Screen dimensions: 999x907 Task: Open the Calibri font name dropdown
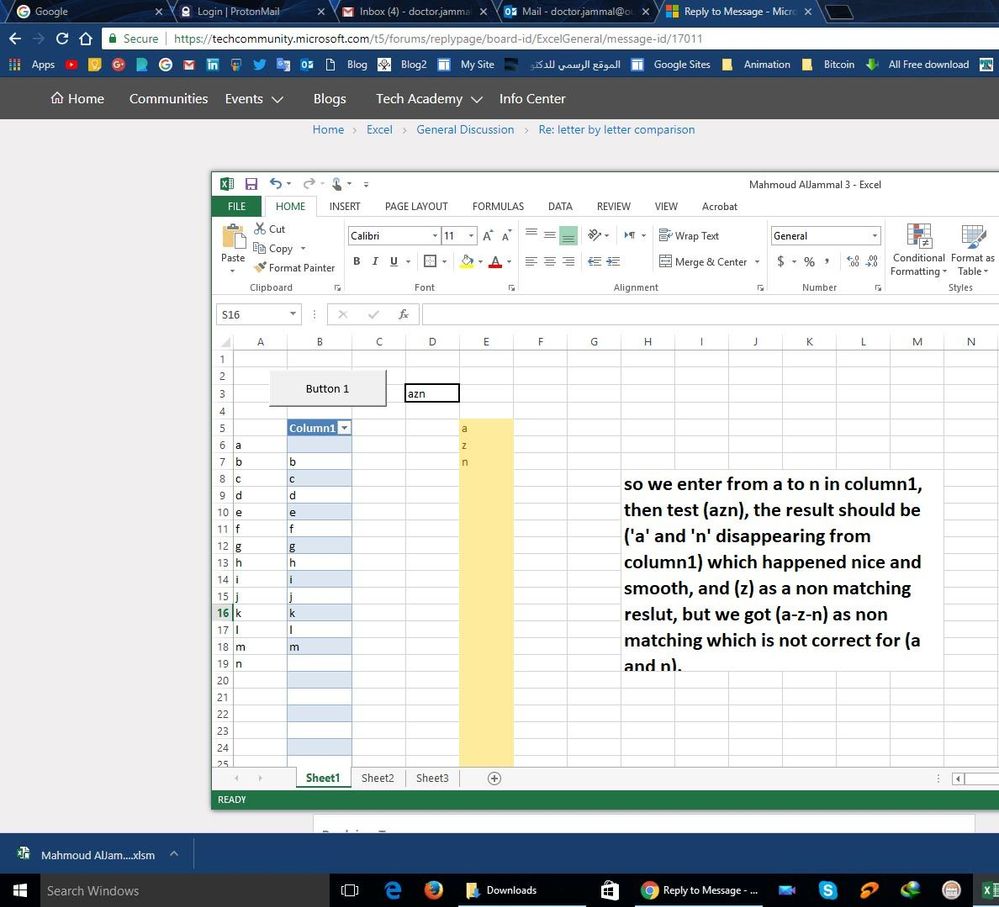coord(435,236)
